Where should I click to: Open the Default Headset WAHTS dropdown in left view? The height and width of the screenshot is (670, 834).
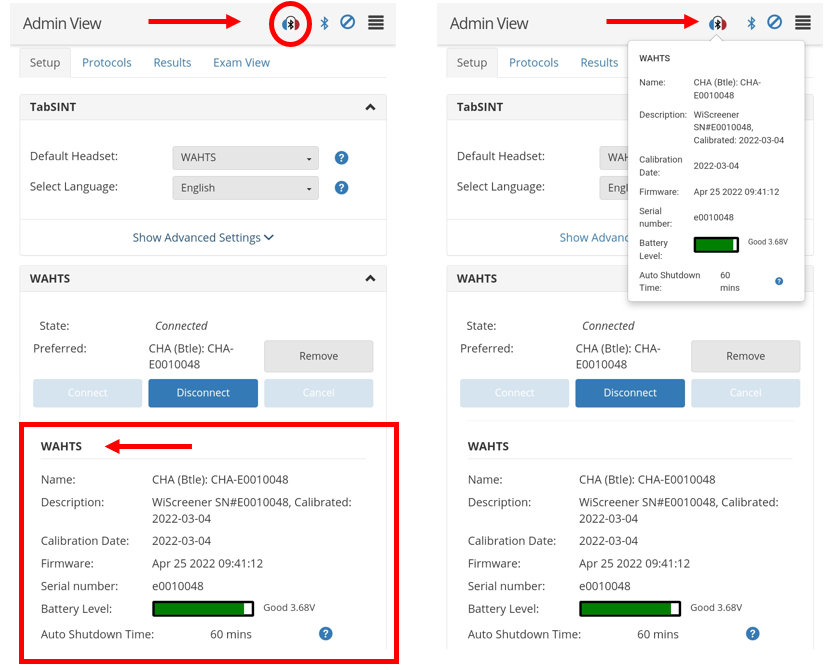click(x=245, y=158)
